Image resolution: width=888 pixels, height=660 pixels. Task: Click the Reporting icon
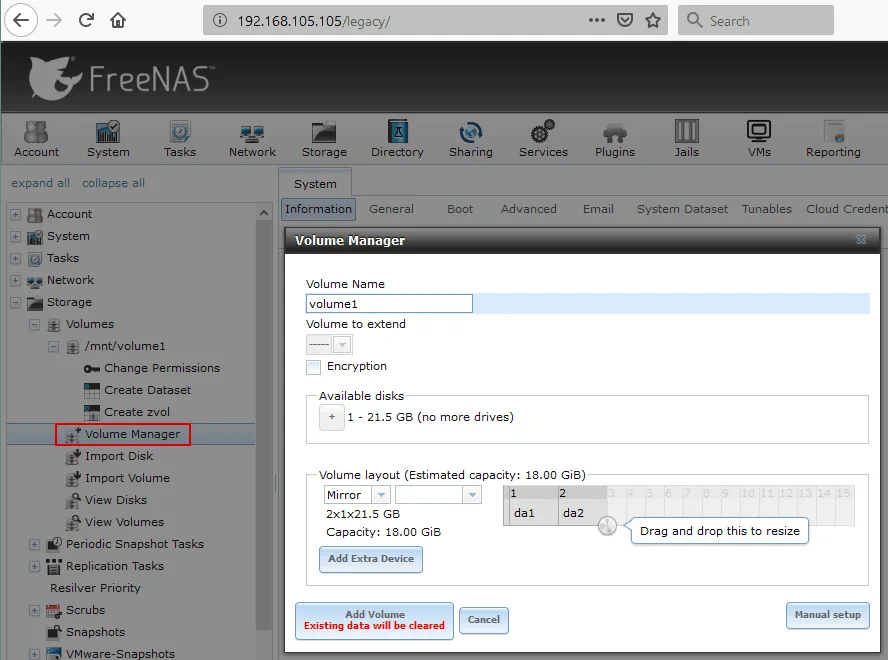click(832, 137)
